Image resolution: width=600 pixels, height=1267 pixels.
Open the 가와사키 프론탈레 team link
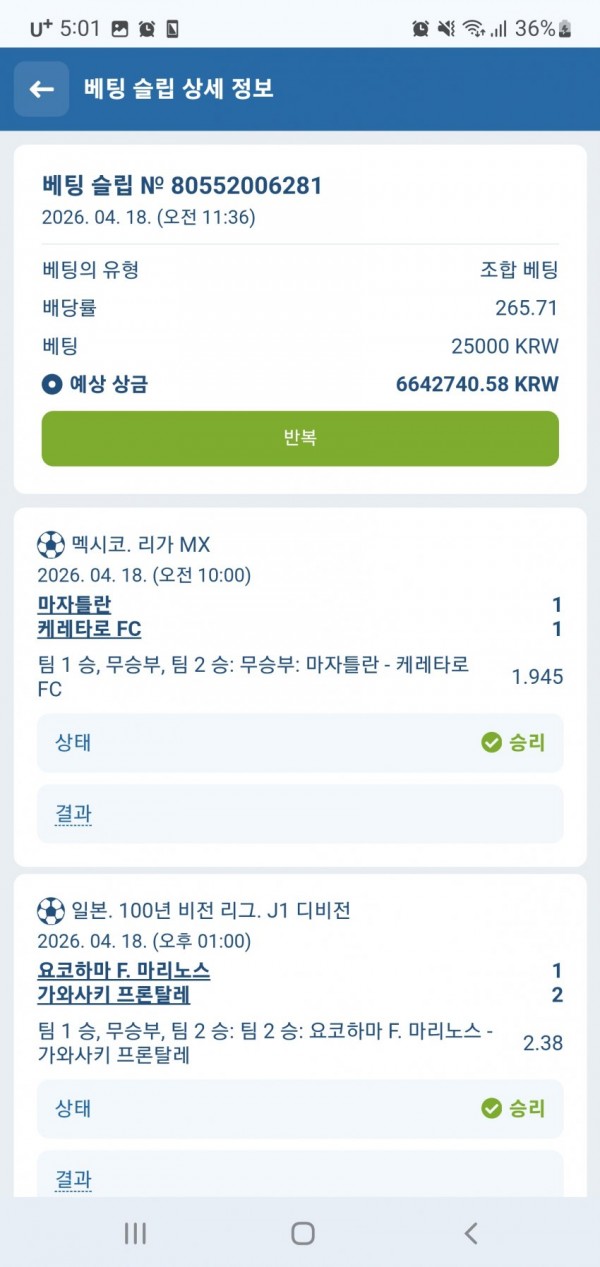(x=113, y=996)
